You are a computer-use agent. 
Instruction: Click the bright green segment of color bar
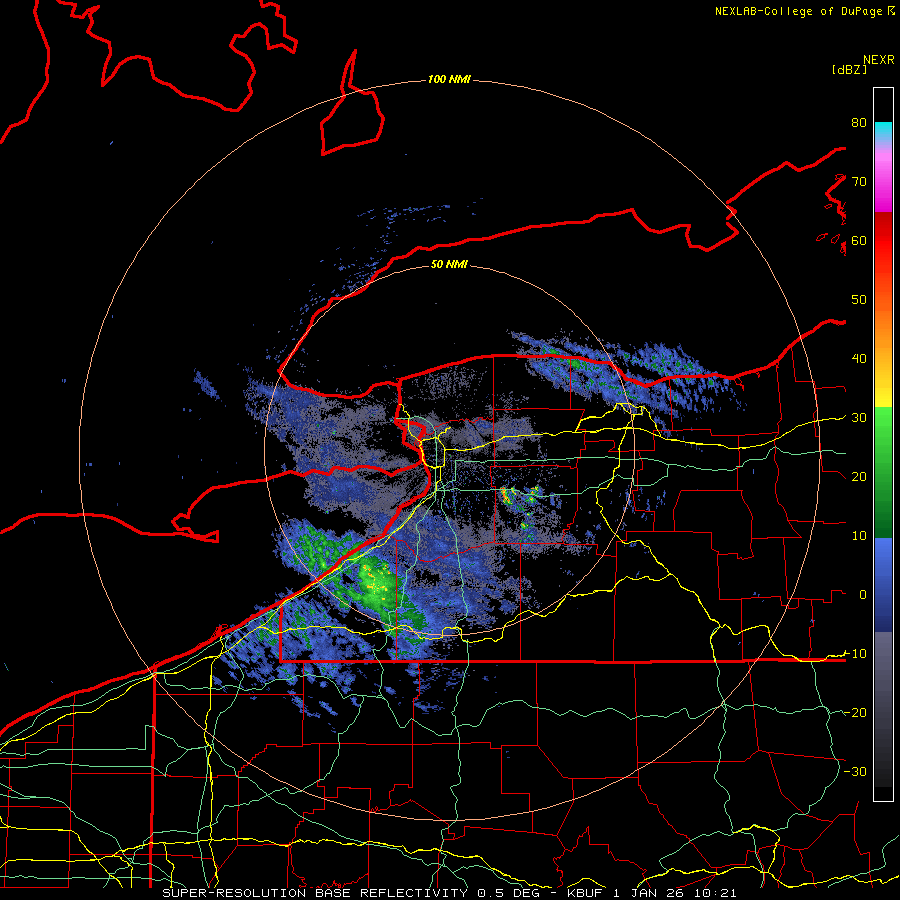point(883,425)
